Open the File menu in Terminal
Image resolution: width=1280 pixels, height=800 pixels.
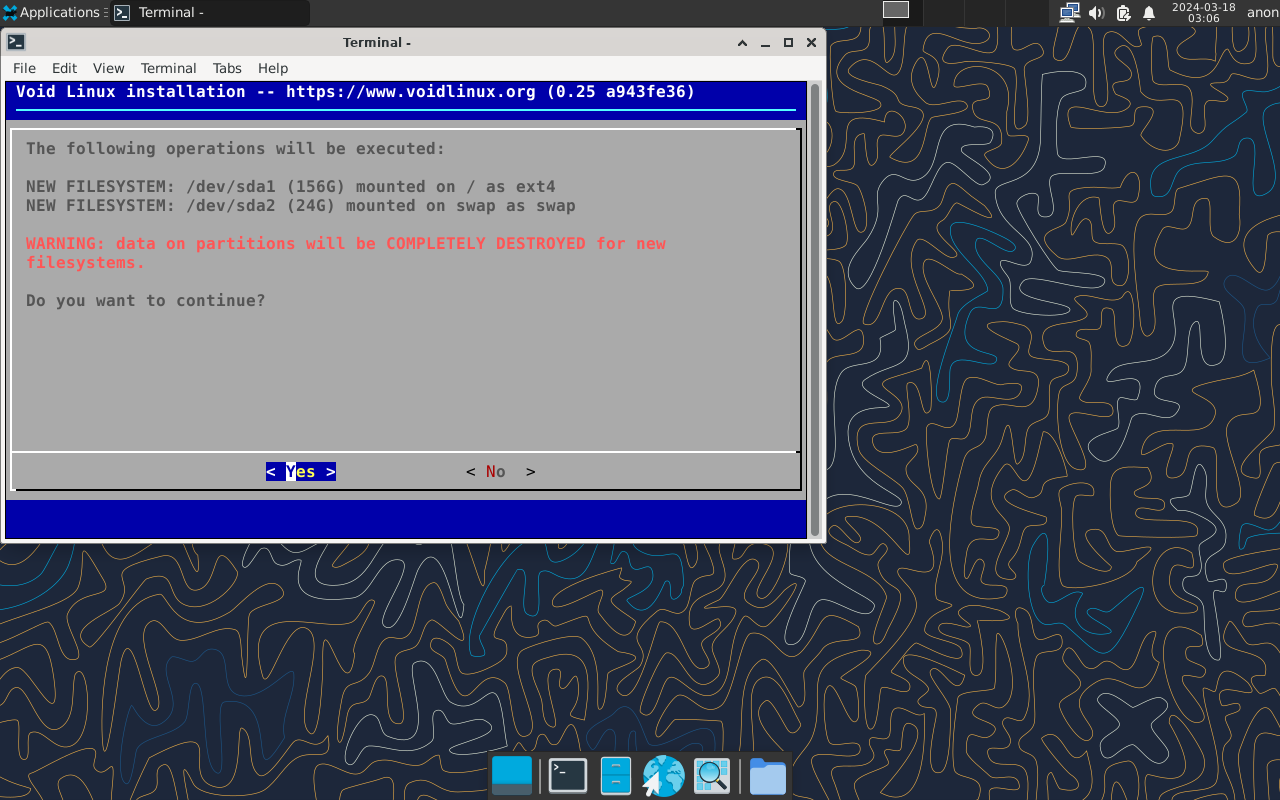pos(24,68)
